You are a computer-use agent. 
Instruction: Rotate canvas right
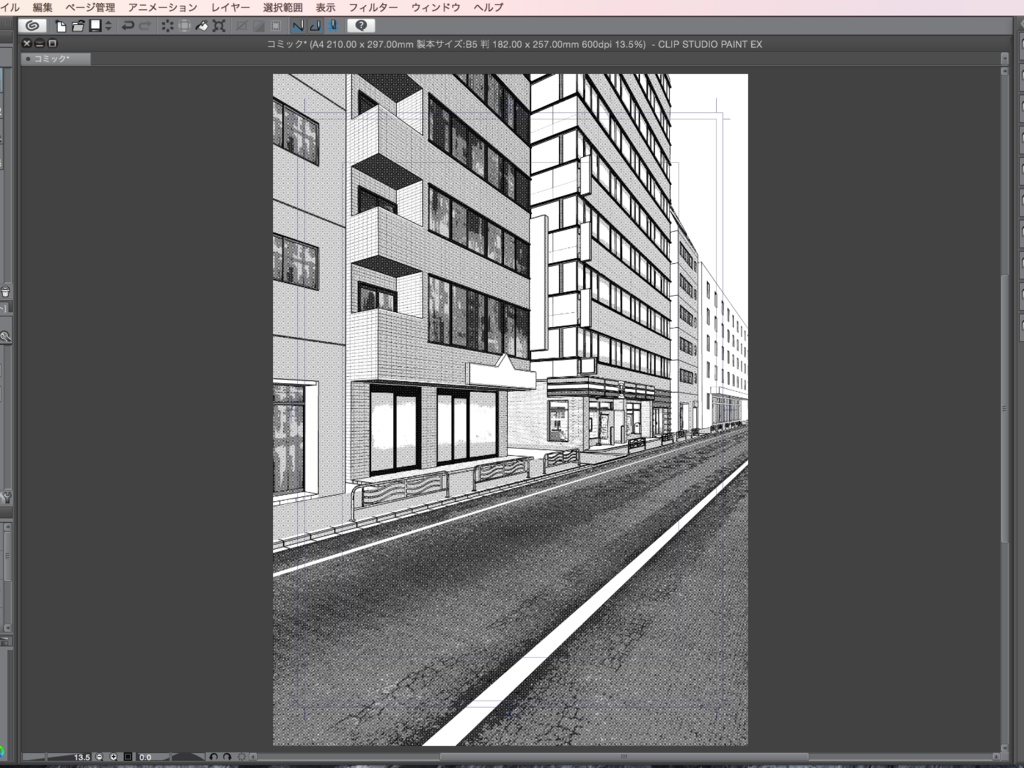pyautogui.click(x=227, y=757)
